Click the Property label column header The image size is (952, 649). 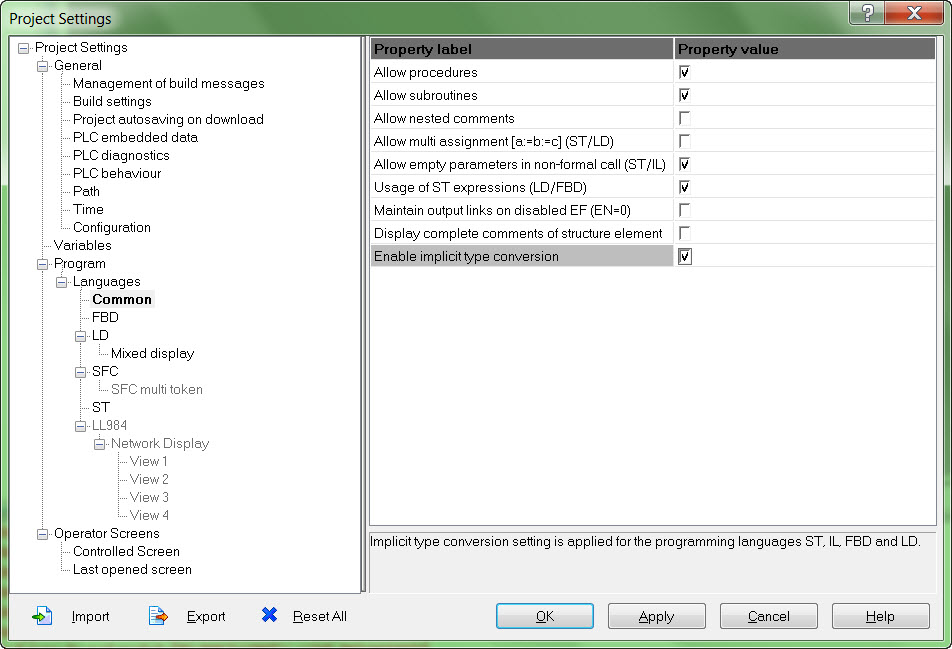point(522,49)
